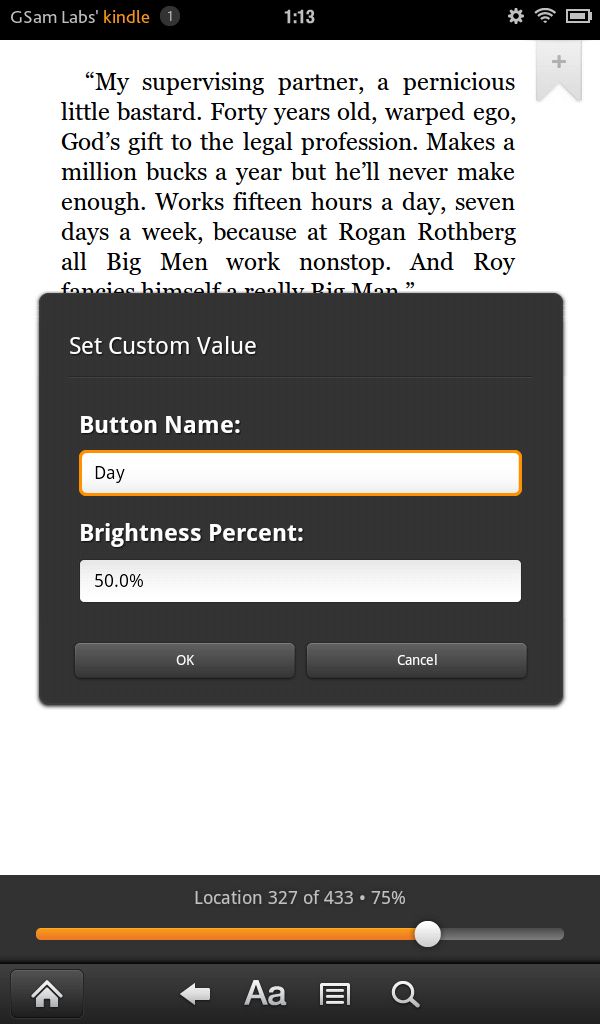Click the reading progress slider handle
Image resolution: width=600 pixels, height=1024 pixels.
pyautogui.click(x=428, y=934)
